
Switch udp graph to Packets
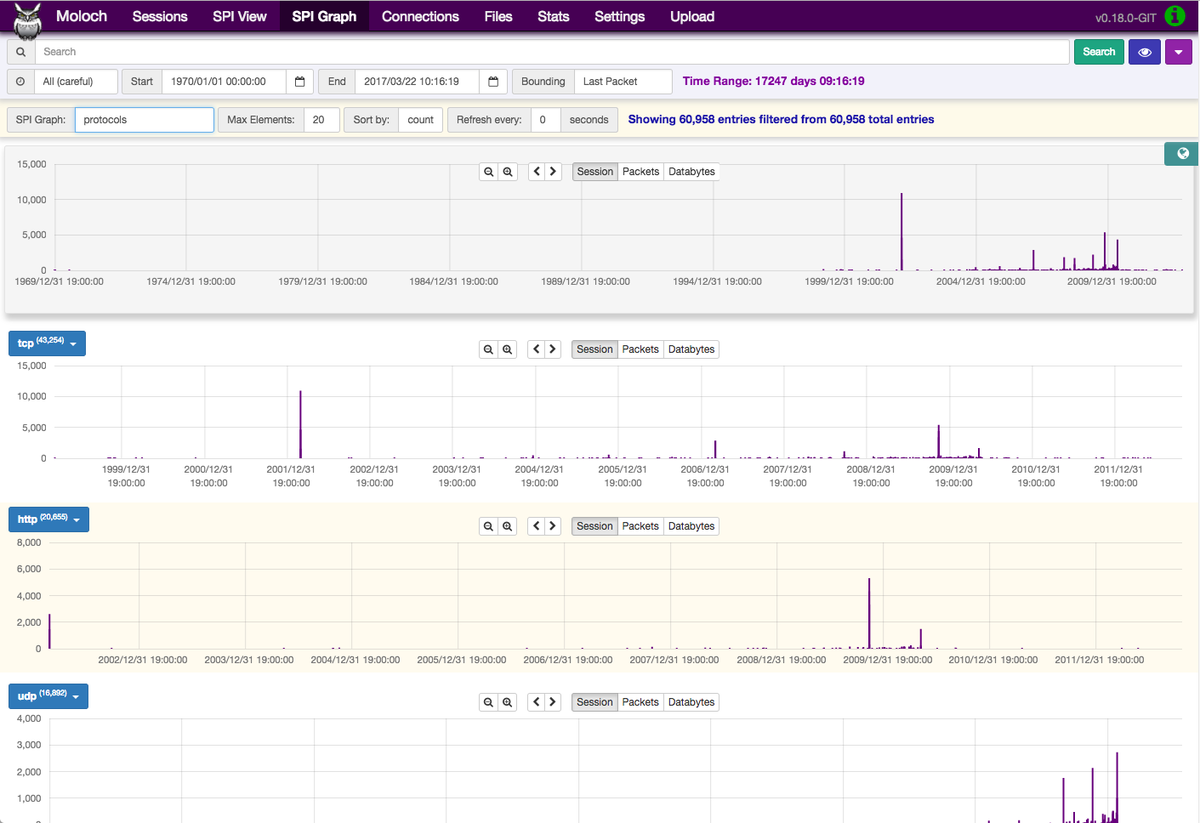pyautogui.click(x=640, y=702)
